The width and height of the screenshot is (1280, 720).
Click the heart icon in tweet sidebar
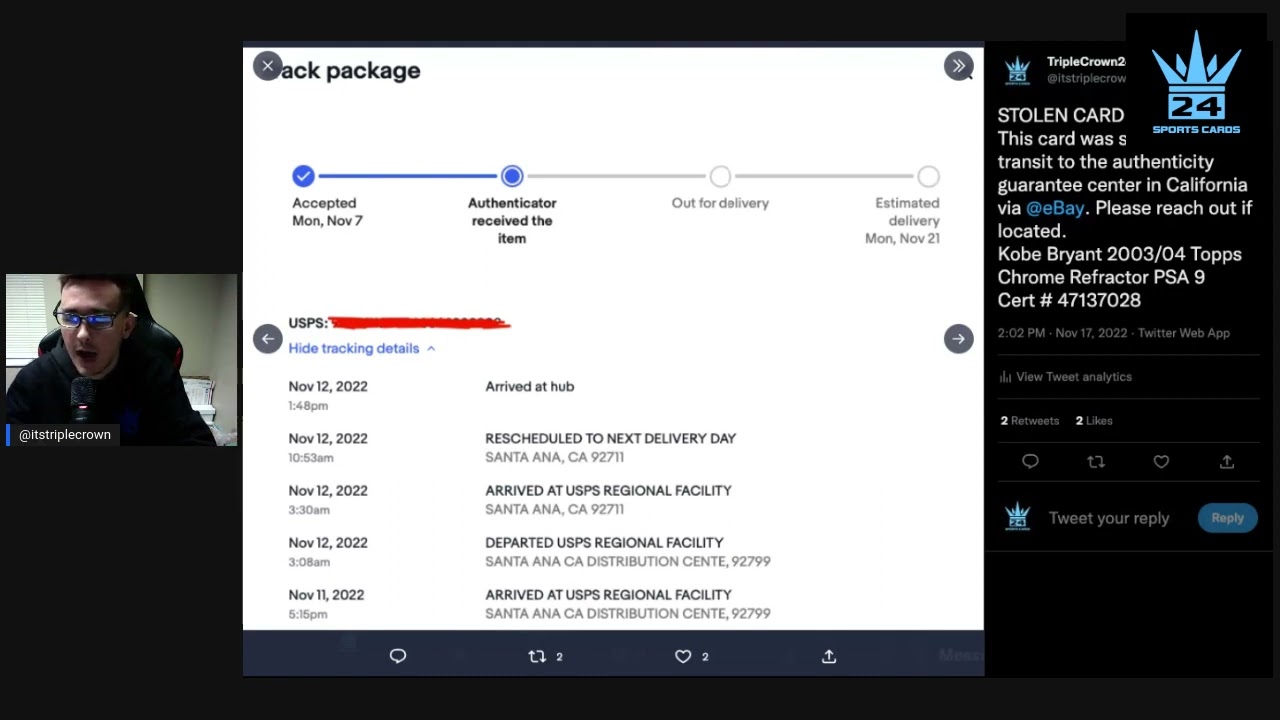coord(1161,461)
